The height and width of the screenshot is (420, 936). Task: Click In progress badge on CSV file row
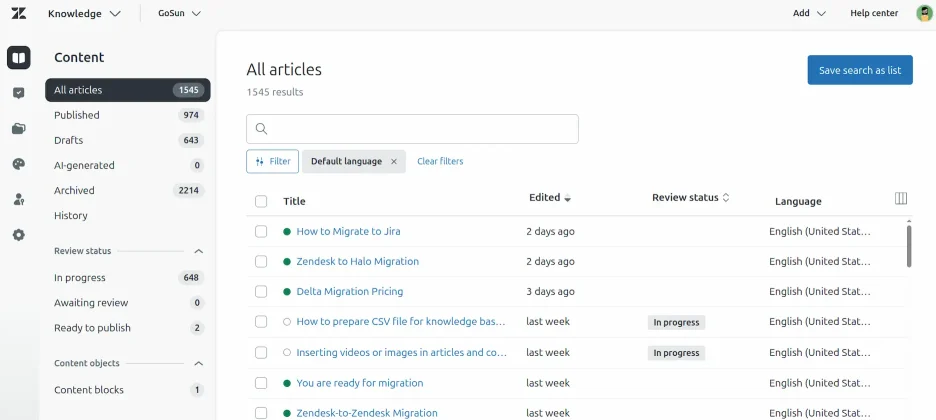(676, 323)
